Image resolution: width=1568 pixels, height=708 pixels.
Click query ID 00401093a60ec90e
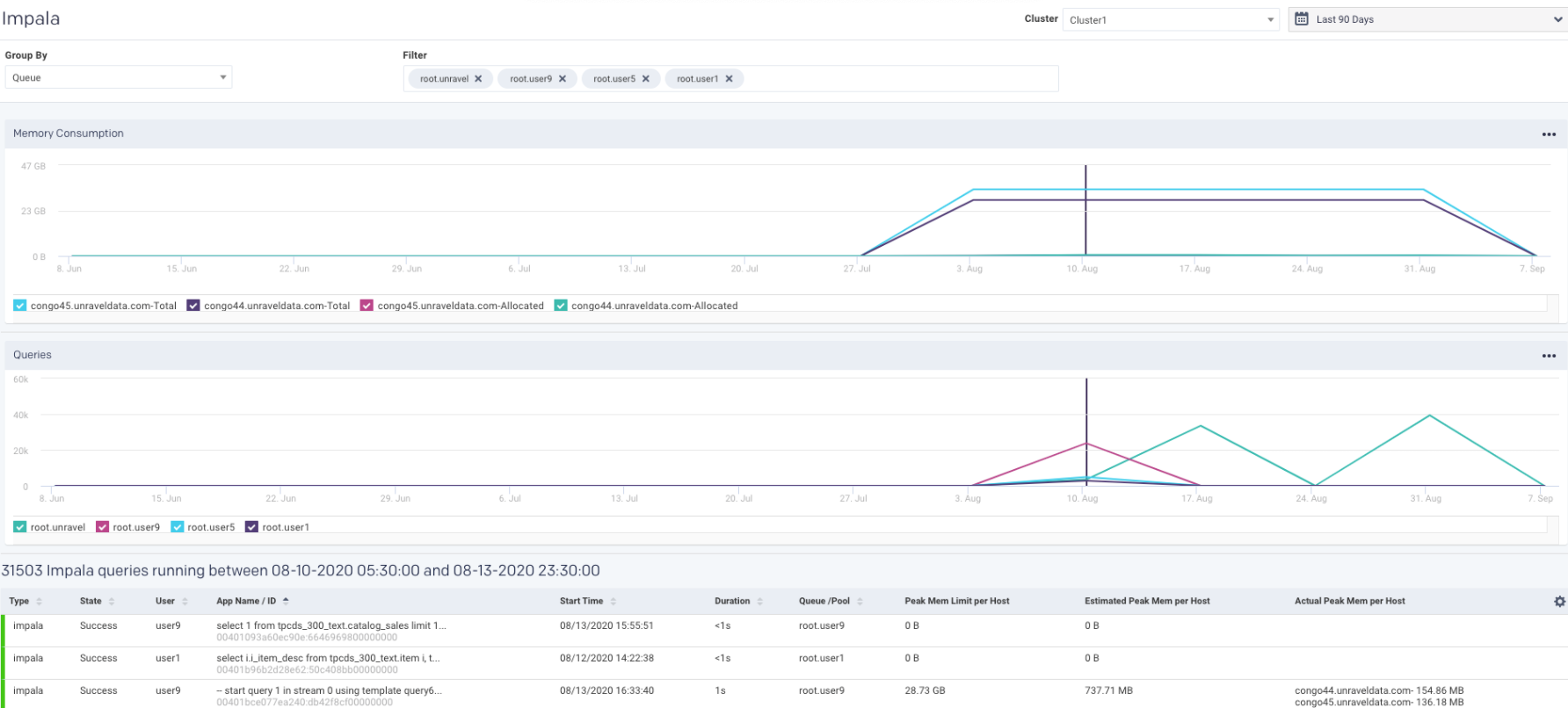pyautogui.click(x=307, y=638)
